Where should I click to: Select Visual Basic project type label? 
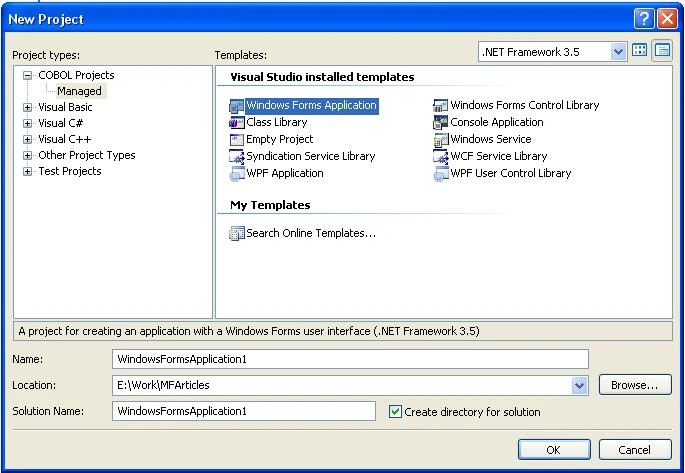pos(66,107)
